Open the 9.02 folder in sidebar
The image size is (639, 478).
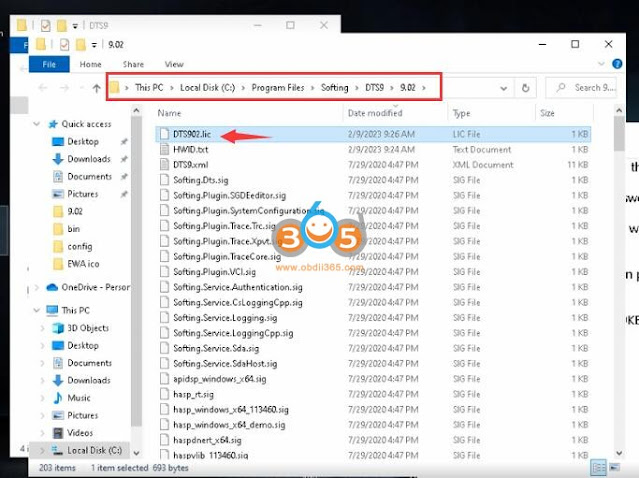[x=75, y=211]
